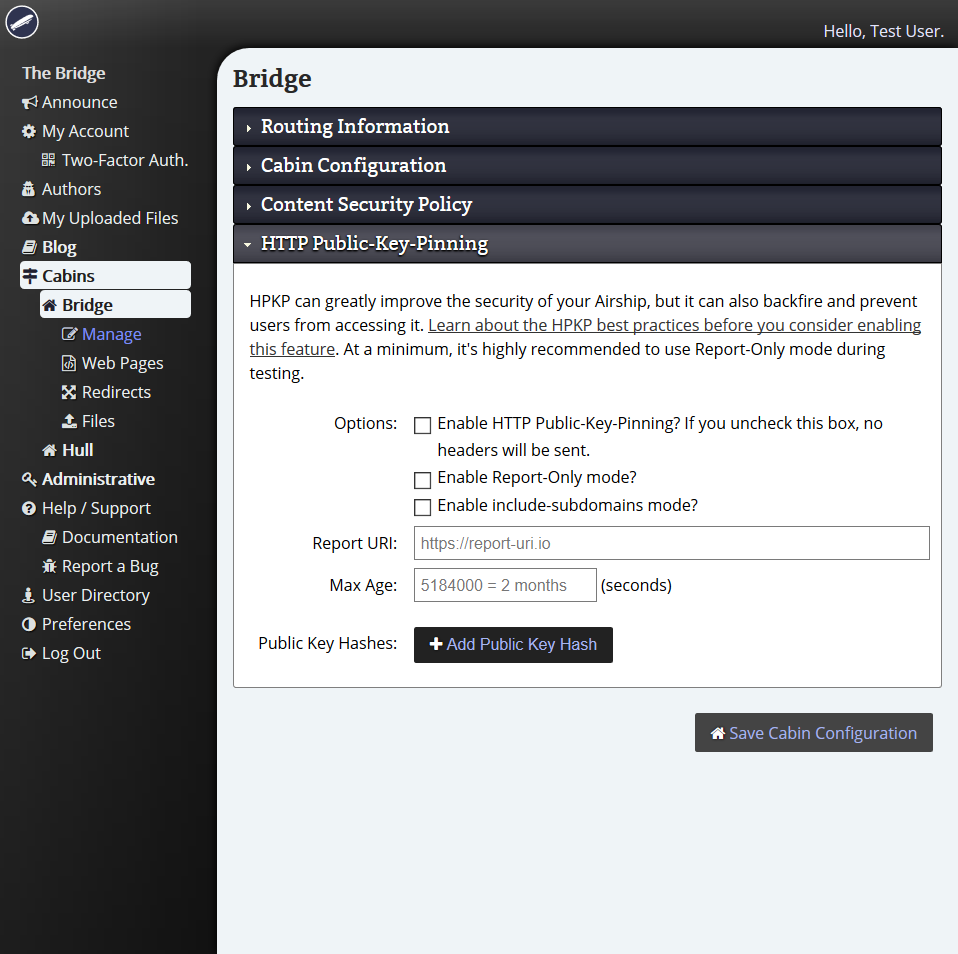Enable include-subdomains mode
This screenshot has height=954, width=958.
(422, 507)
